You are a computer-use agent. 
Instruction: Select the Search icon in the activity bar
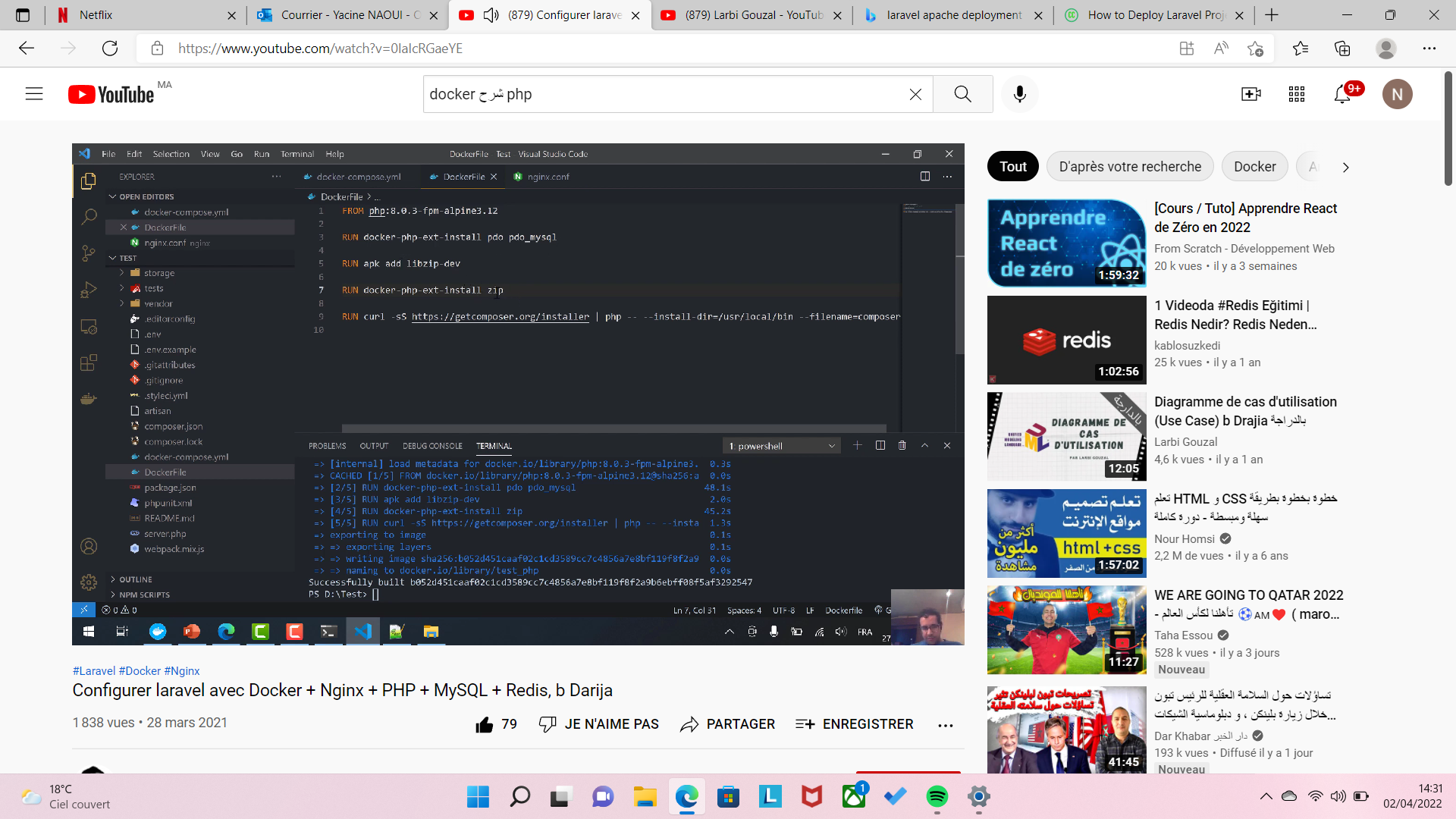tap(89, 216)
